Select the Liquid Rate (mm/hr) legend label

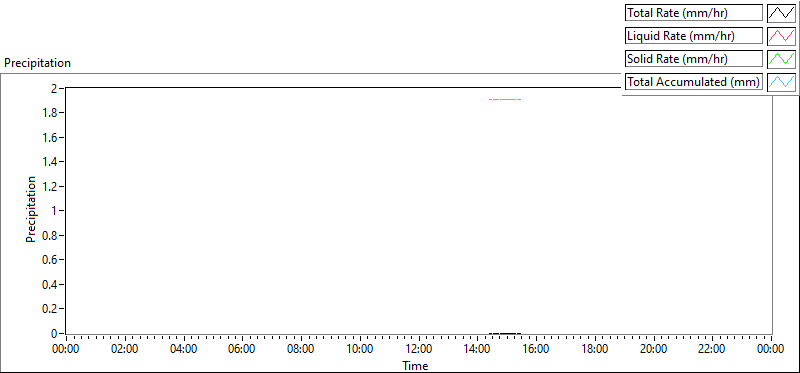[694, 36]
